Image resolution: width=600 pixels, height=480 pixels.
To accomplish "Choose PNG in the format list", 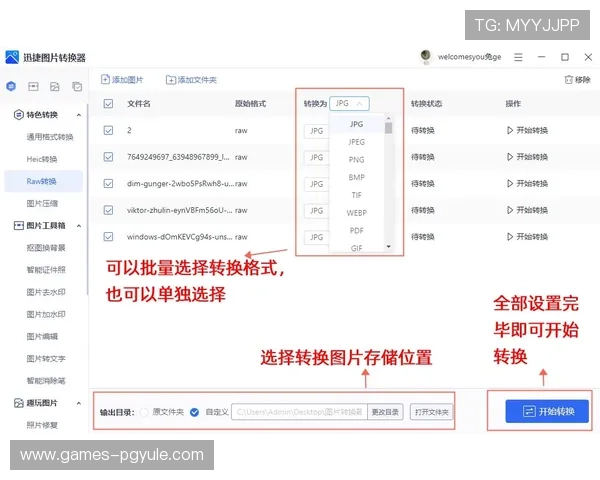I will click(x=356, y=160).
